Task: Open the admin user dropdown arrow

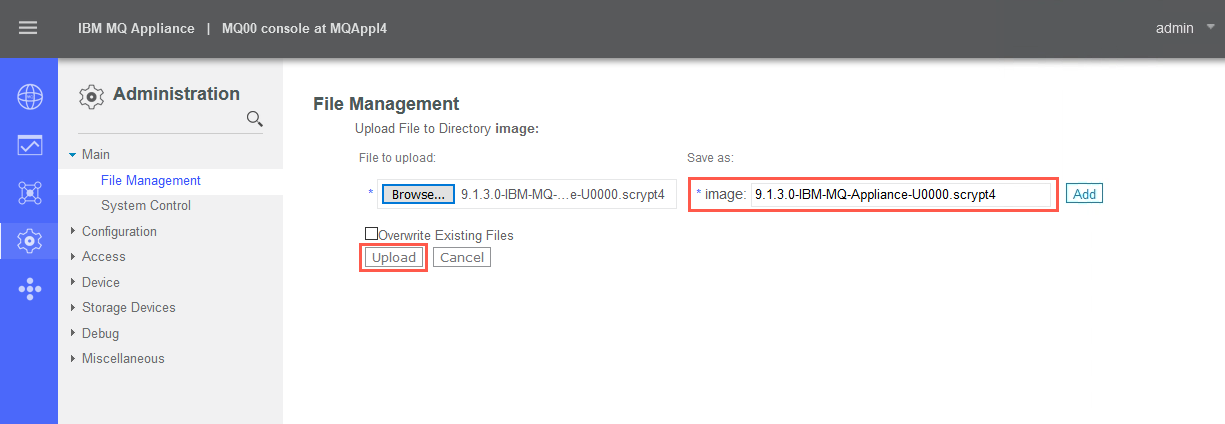Action: [1210, 27]
